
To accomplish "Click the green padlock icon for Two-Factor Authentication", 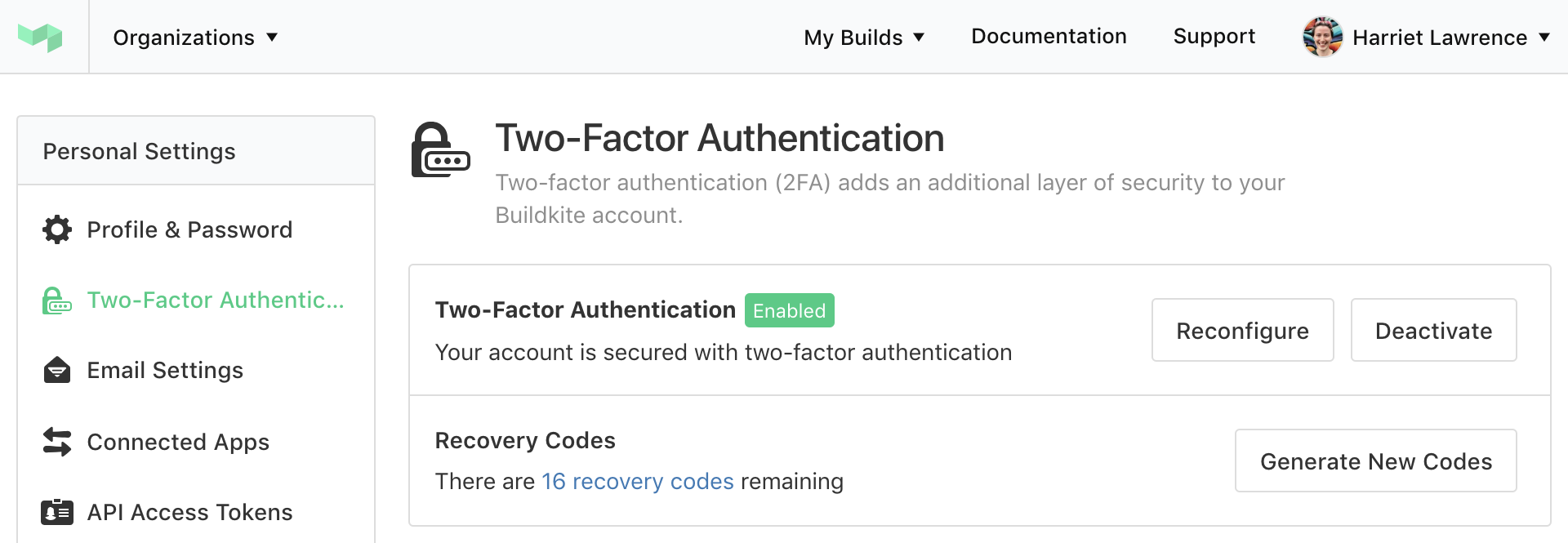I will click(56, 300).
